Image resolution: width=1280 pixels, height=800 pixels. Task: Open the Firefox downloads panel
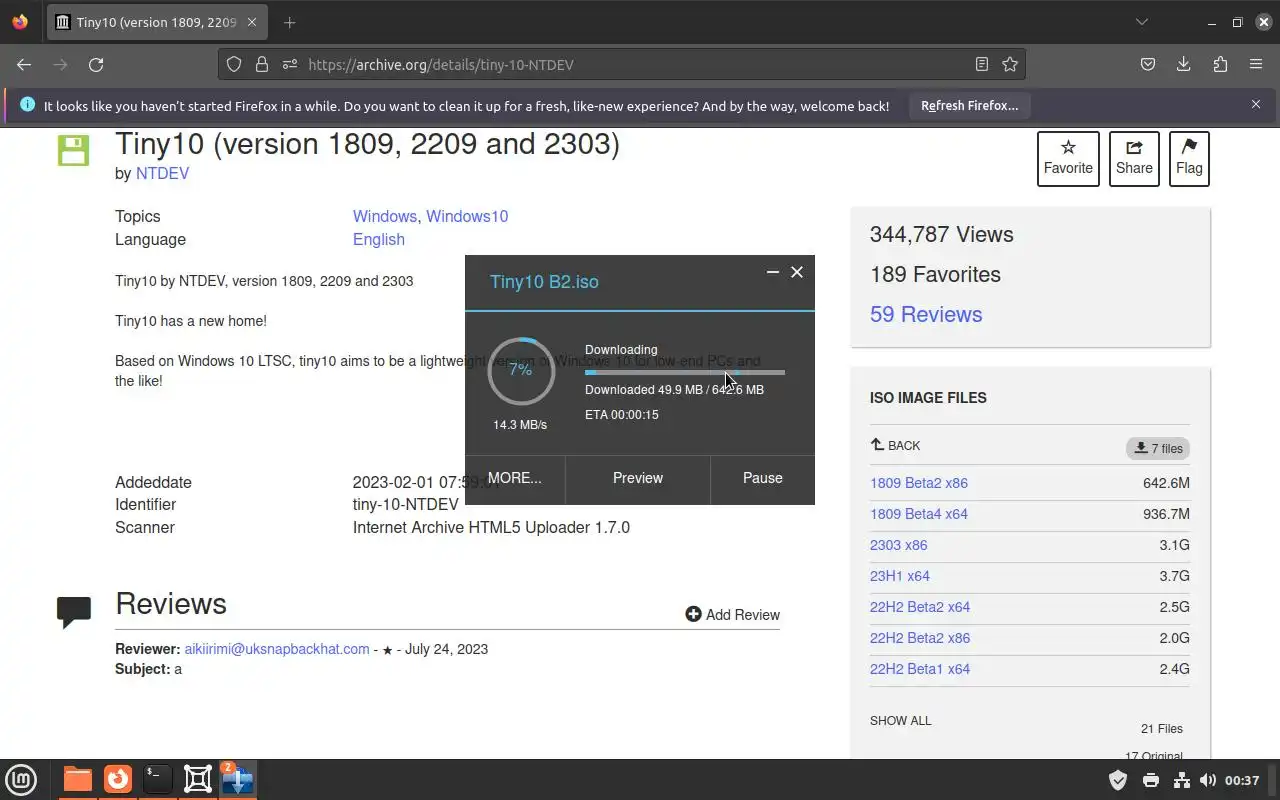click(1184, 64)
